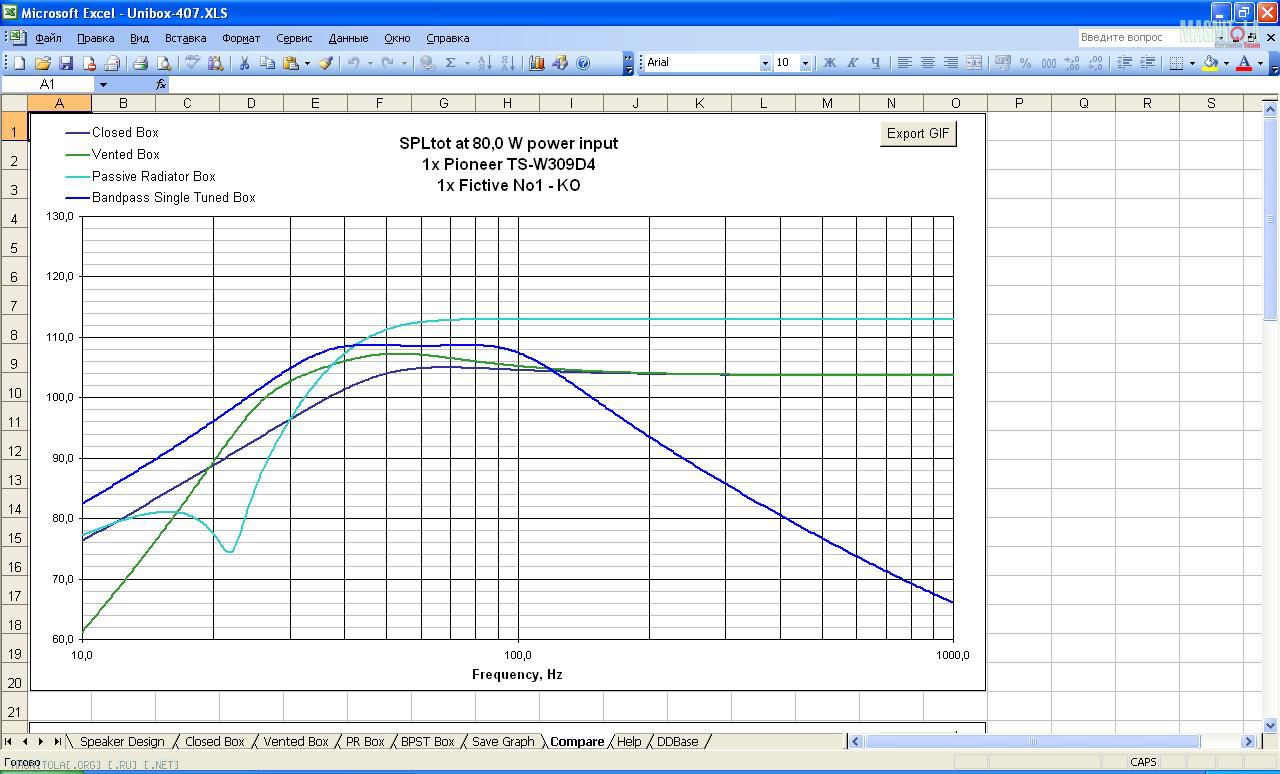Switch to the DDBase sheet tab
This screenshot has width=1280, height=774.
click(678, 741)
